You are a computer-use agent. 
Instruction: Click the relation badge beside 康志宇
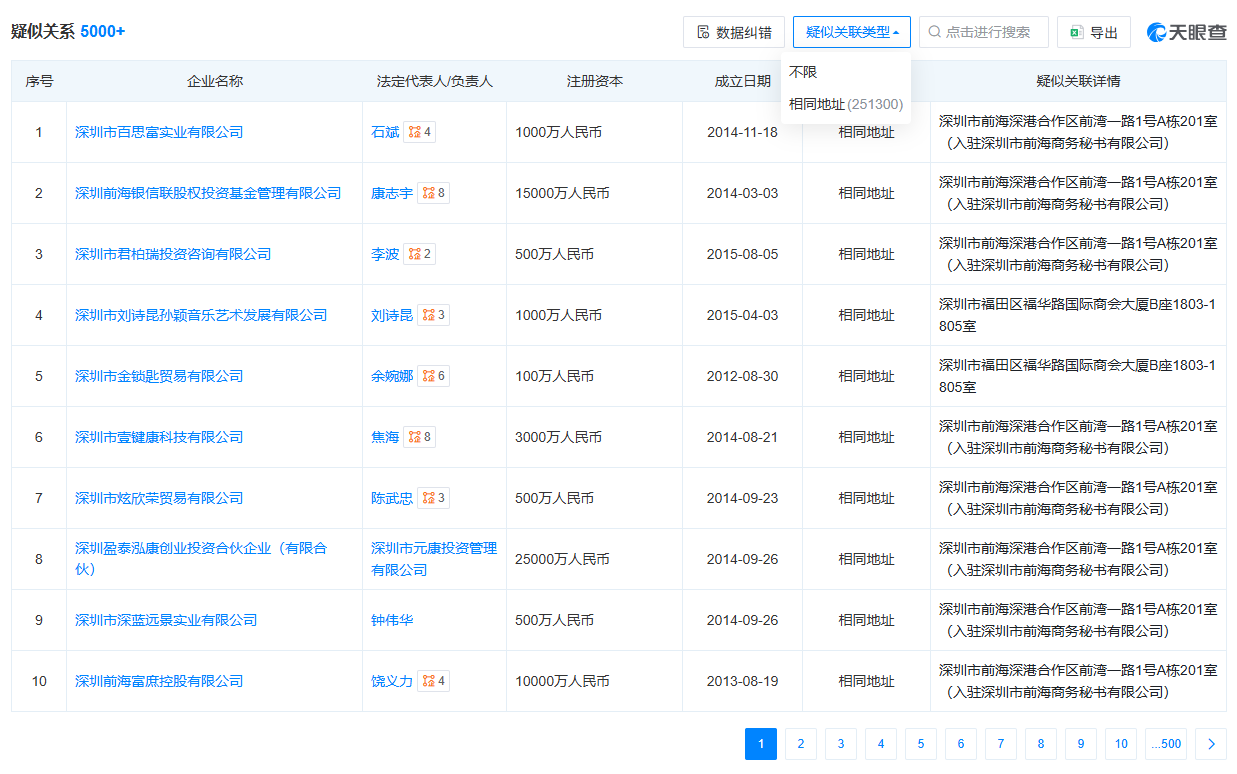coord(433,193)
